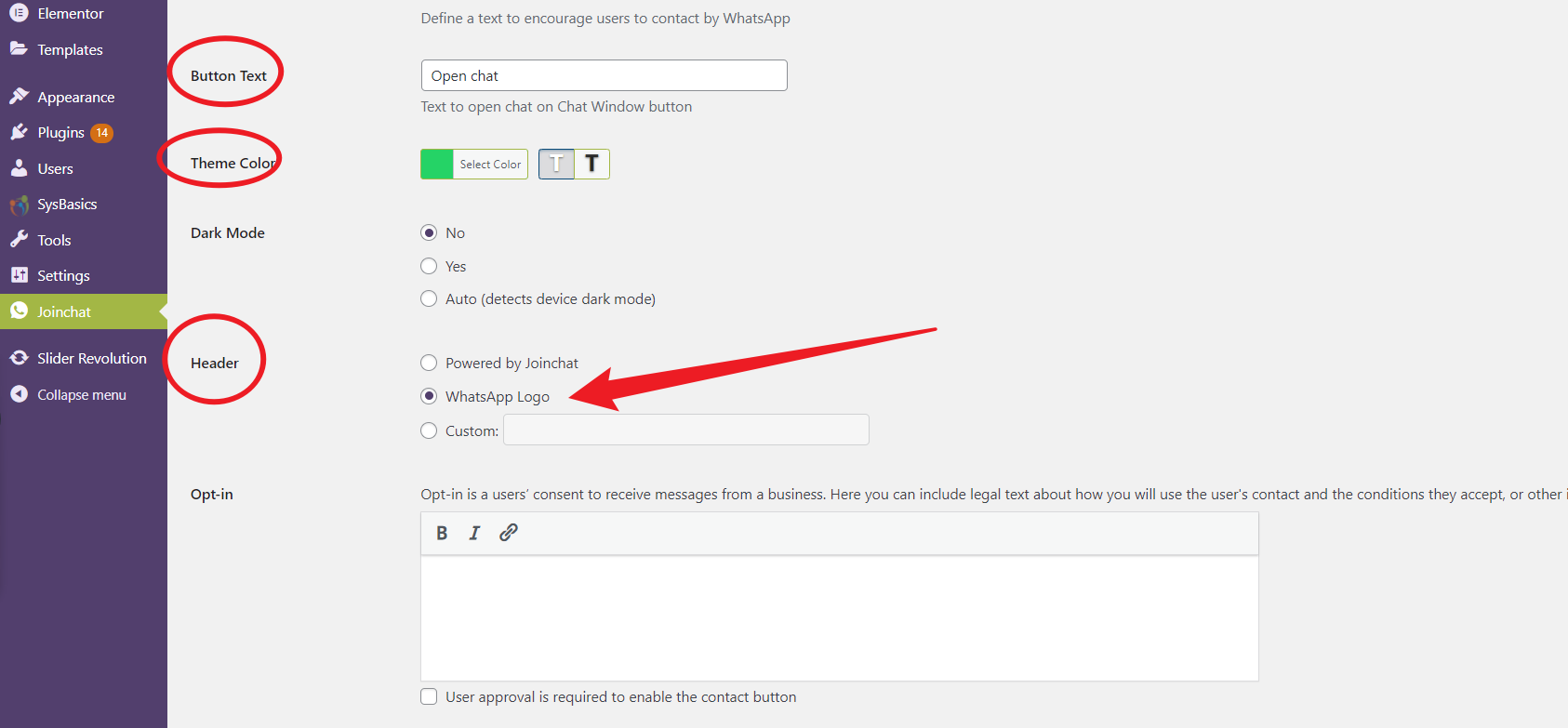The width and height of the screenshot is (1568, 728).
Task: Click the Plugins plug icon
Action: point(19,132)
